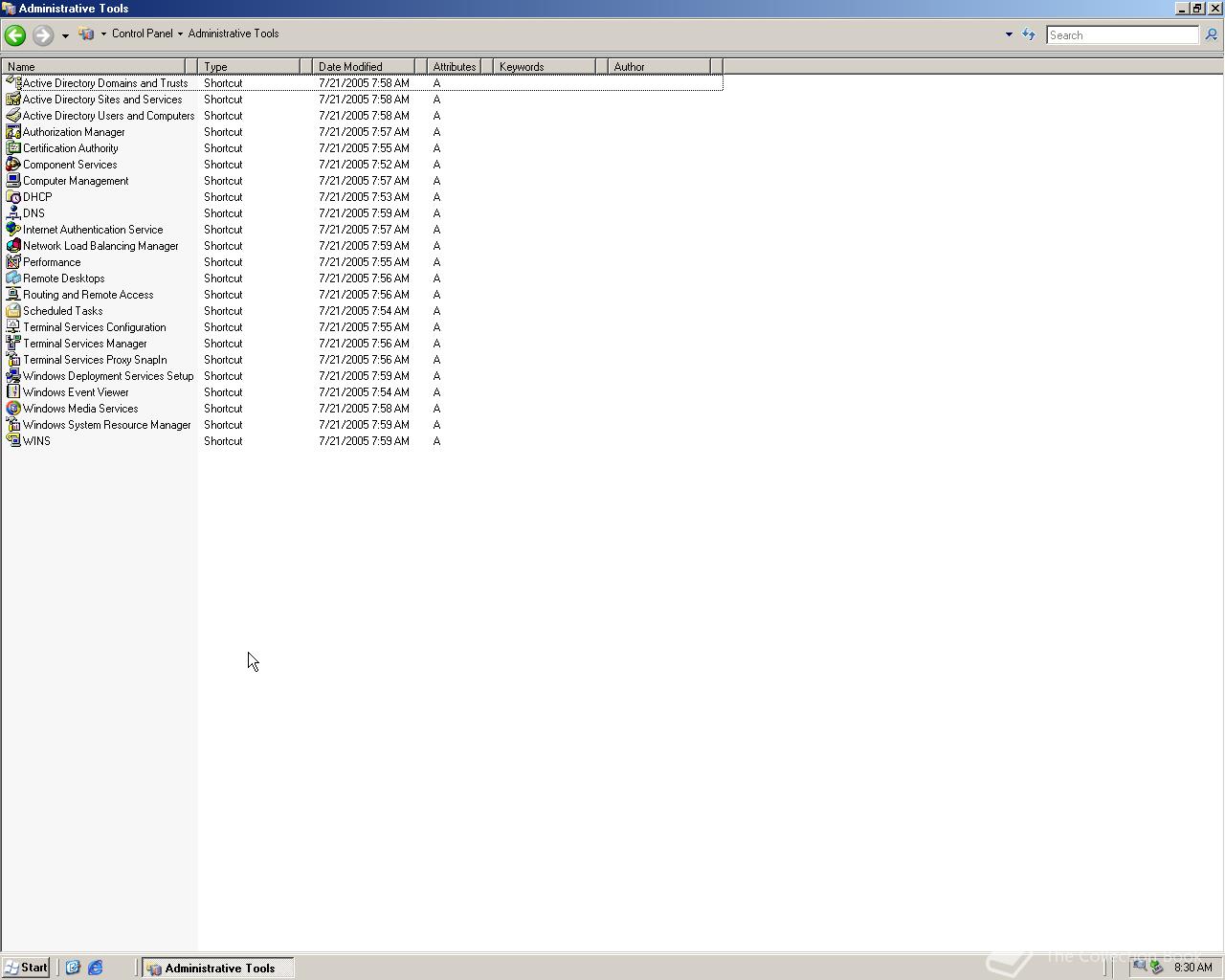Launch Internet Explorer from quick launch
The width and height of the screenshot is (1225, 980).
point(96,968)
